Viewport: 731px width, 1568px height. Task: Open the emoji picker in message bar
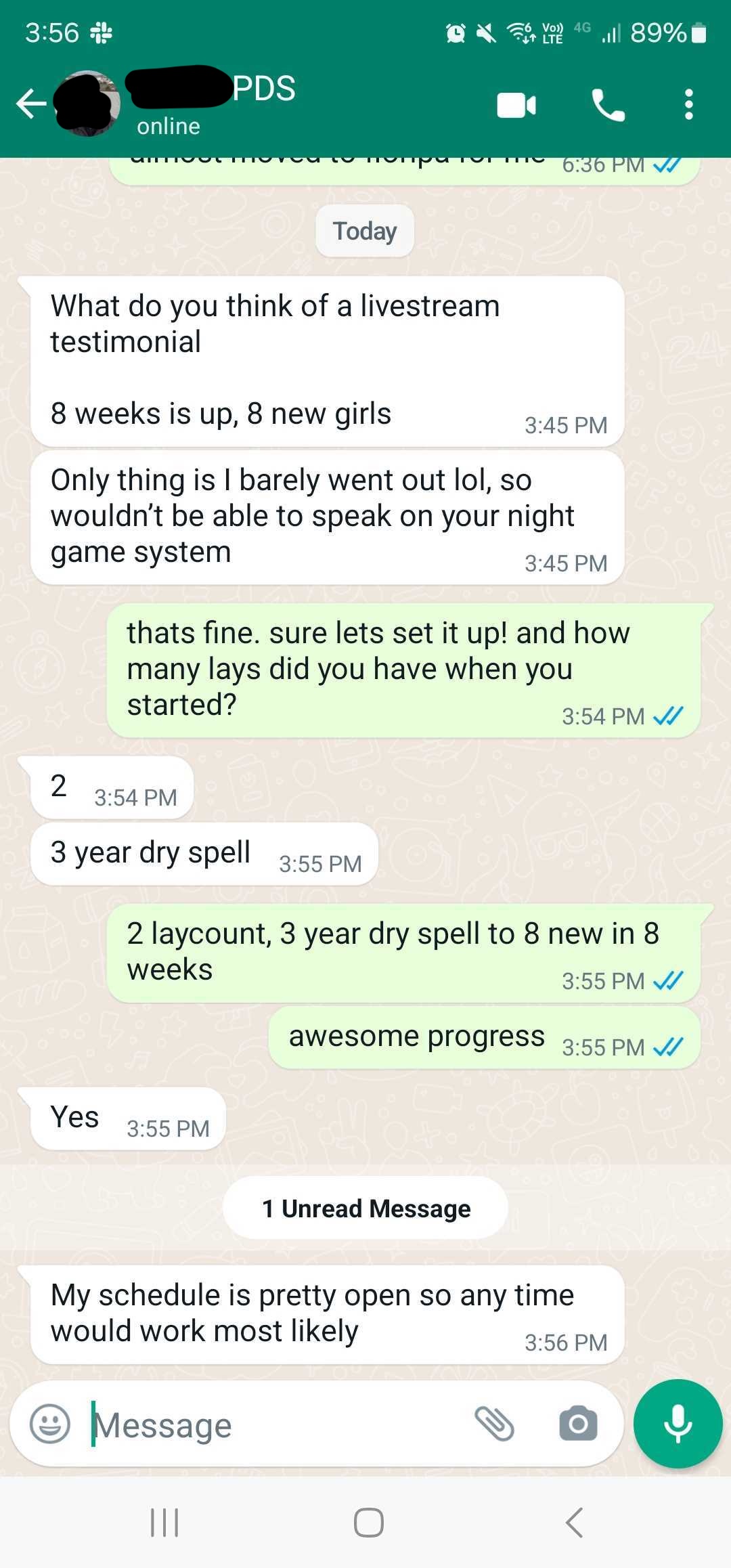click(x=50, y=1424)
